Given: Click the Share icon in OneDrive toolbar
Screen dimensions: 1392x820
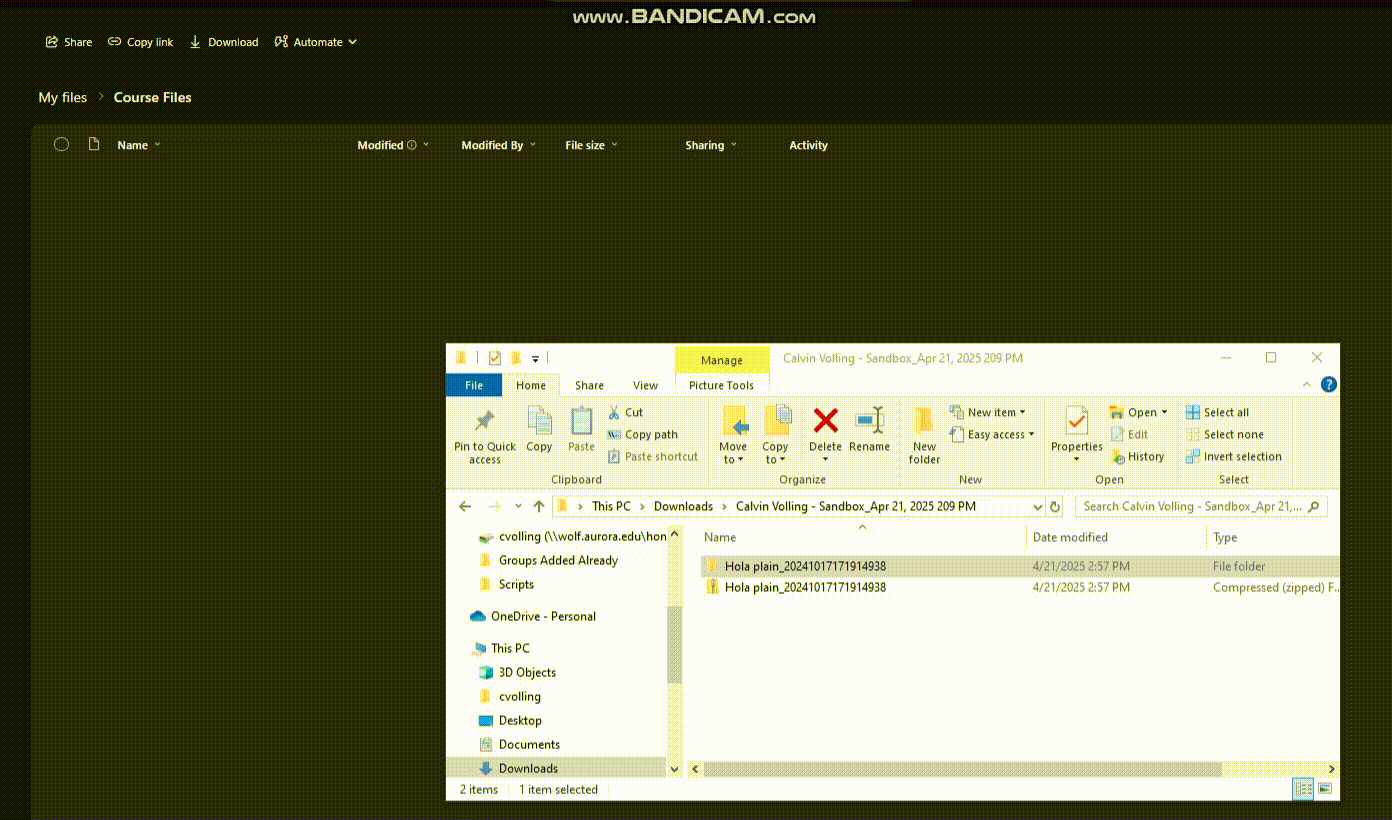Looking at the screenshot, I should tap(51, 42).
